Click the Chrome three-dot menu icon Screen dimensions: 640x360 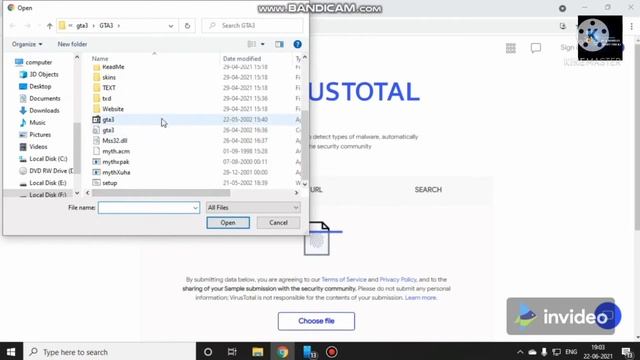click(631, 26)
